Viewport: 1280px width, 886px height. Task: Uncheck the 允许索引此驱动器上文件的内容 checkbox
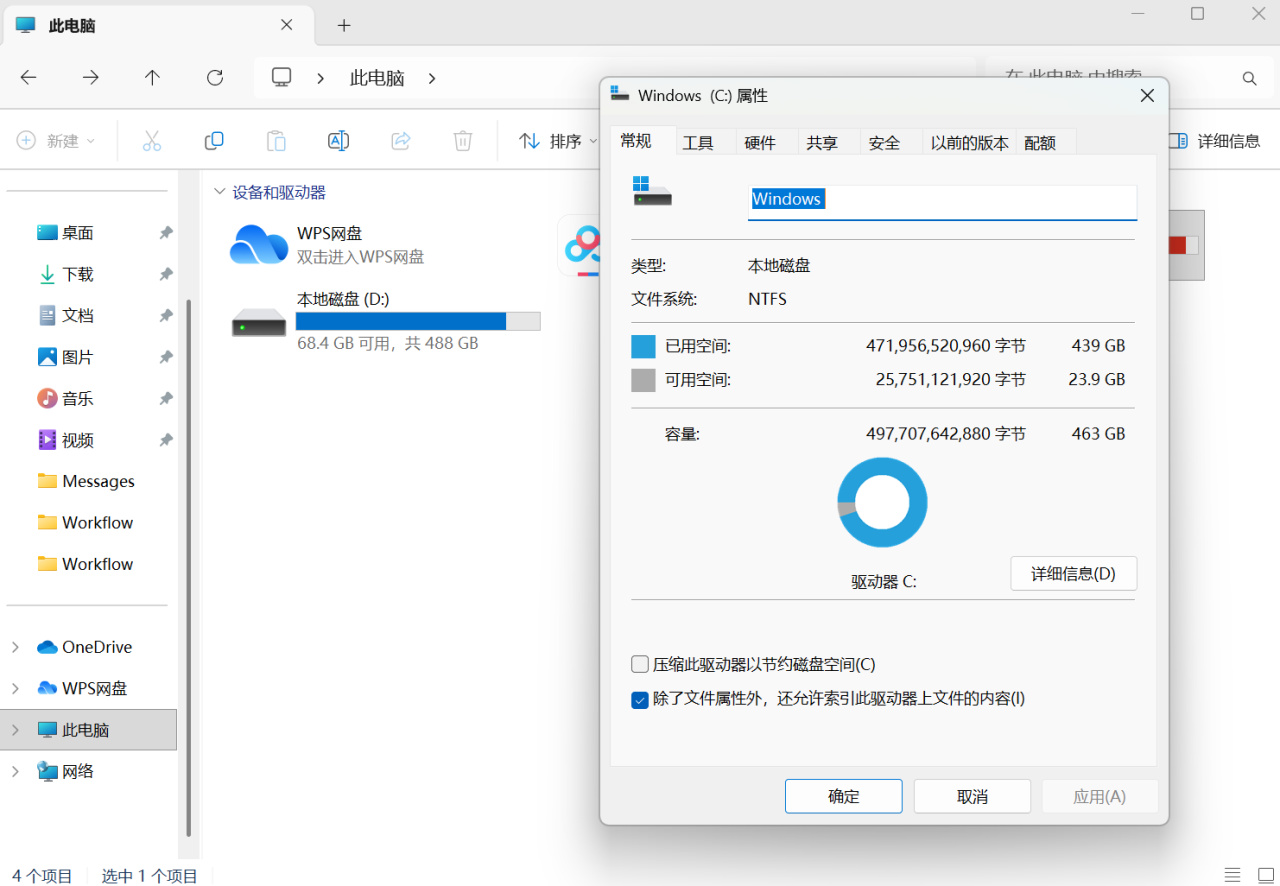pos(640,700)
